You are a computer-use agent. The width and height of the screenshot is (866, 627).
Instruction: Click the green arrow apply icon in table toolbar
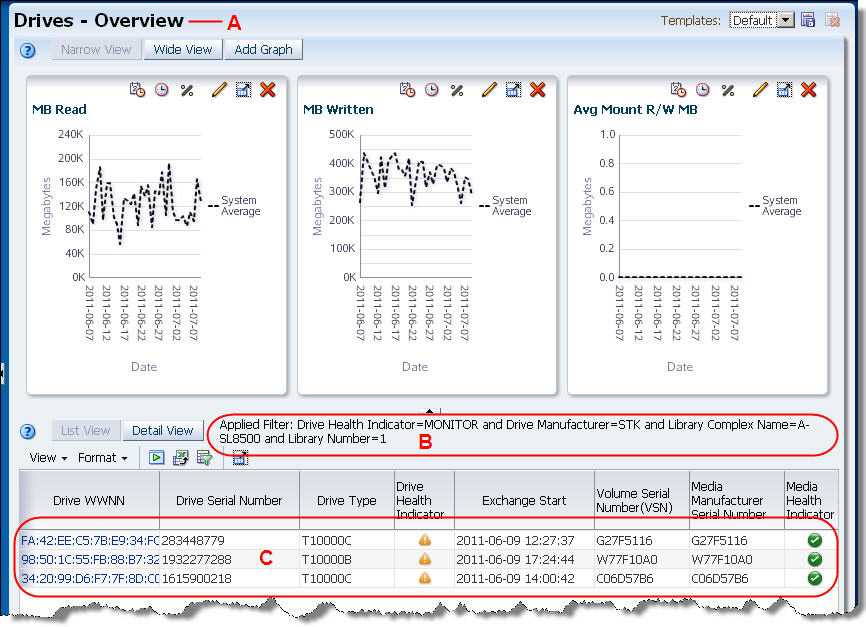[x=156, y=457]
